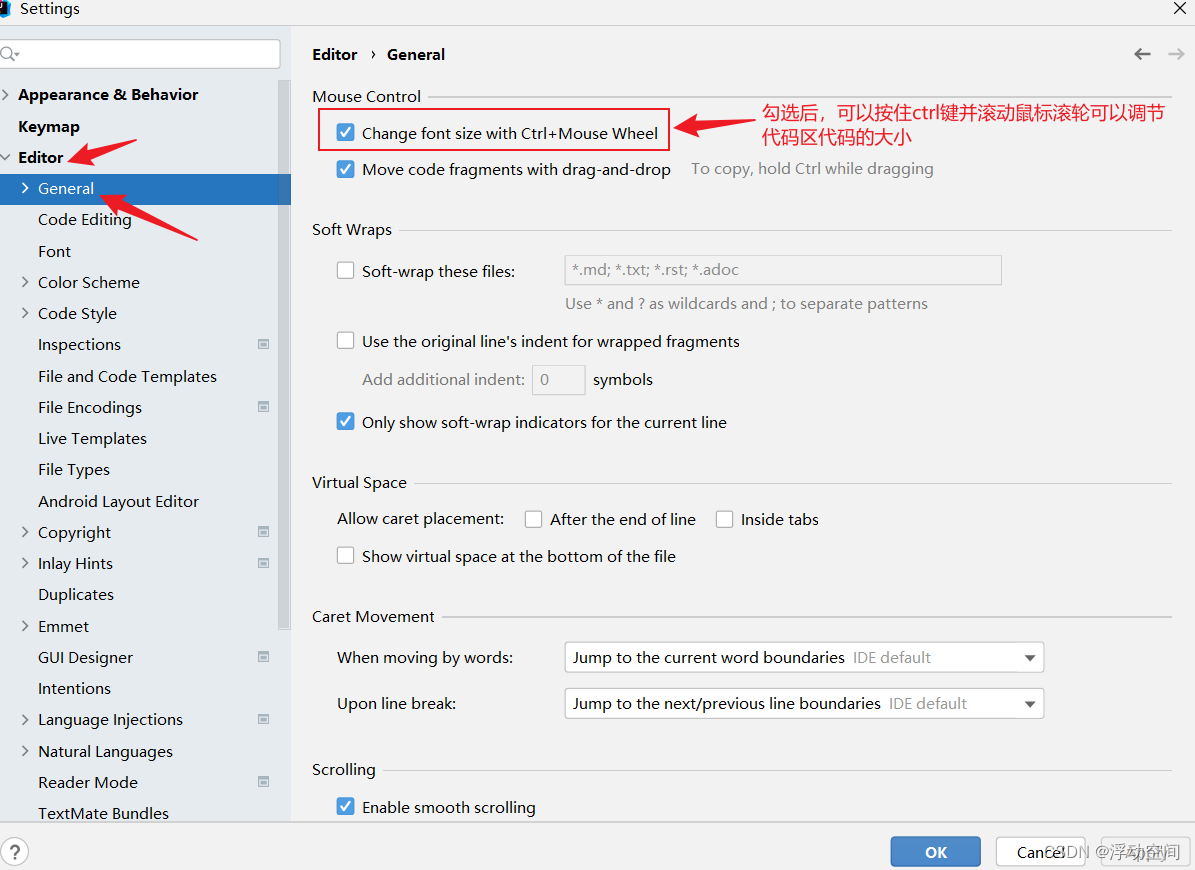Click the soft-wrap file patterns field

click(x=783, y=270)
